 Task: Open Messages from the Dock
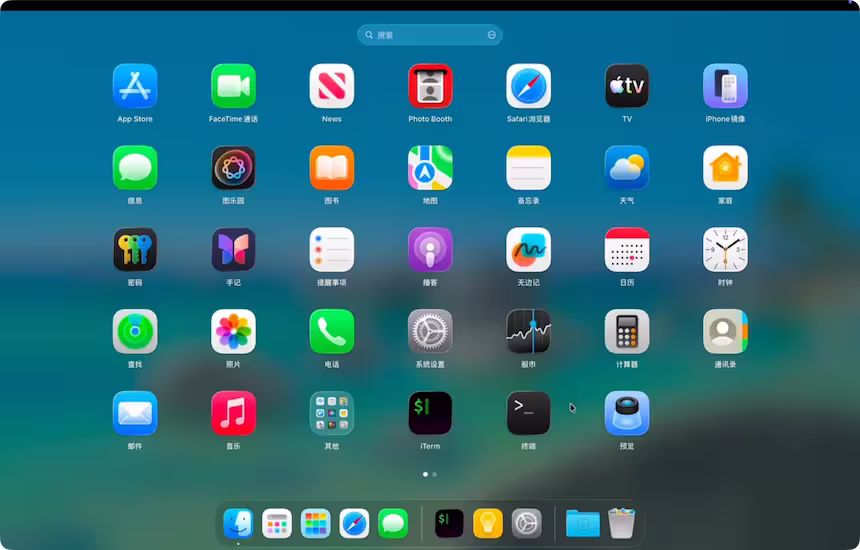pyautogui.click(x=393, y=523)
